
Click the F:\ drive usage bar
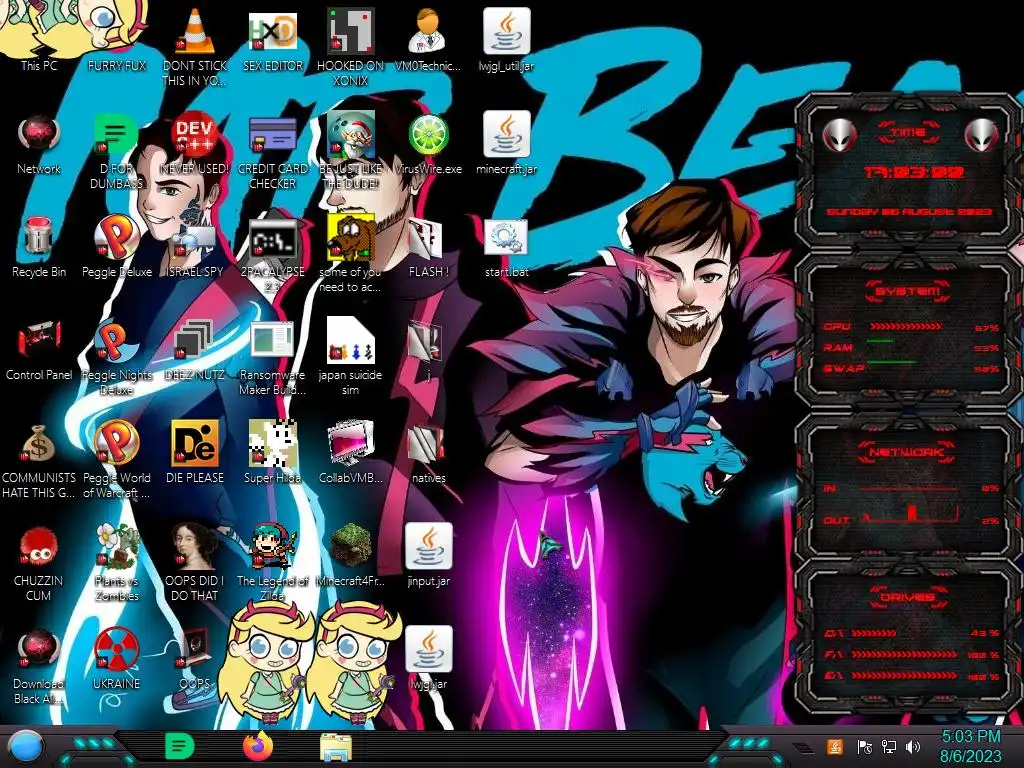[906, 654]
